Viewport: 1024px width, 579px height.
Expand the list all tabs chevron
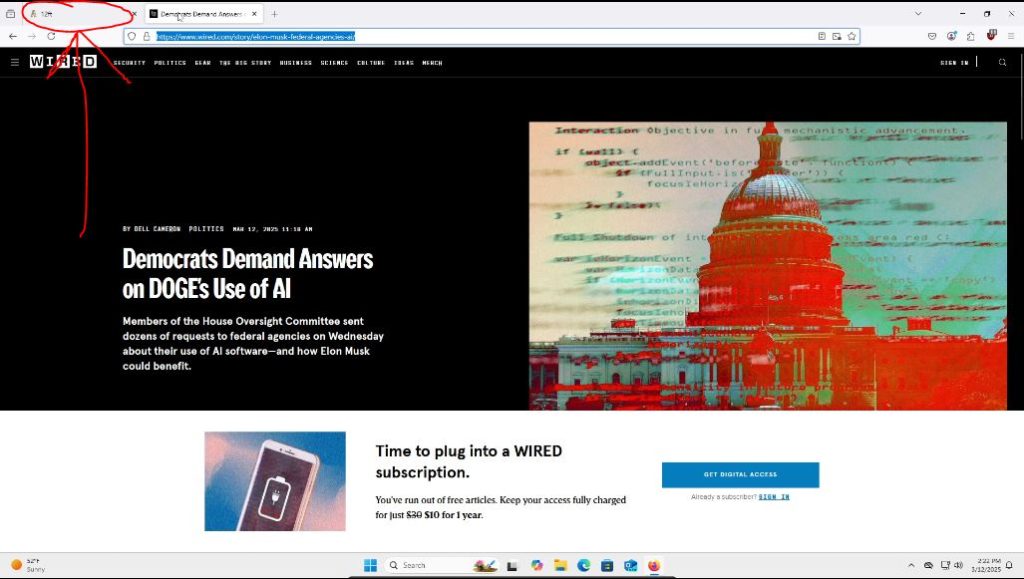[918, 14]
